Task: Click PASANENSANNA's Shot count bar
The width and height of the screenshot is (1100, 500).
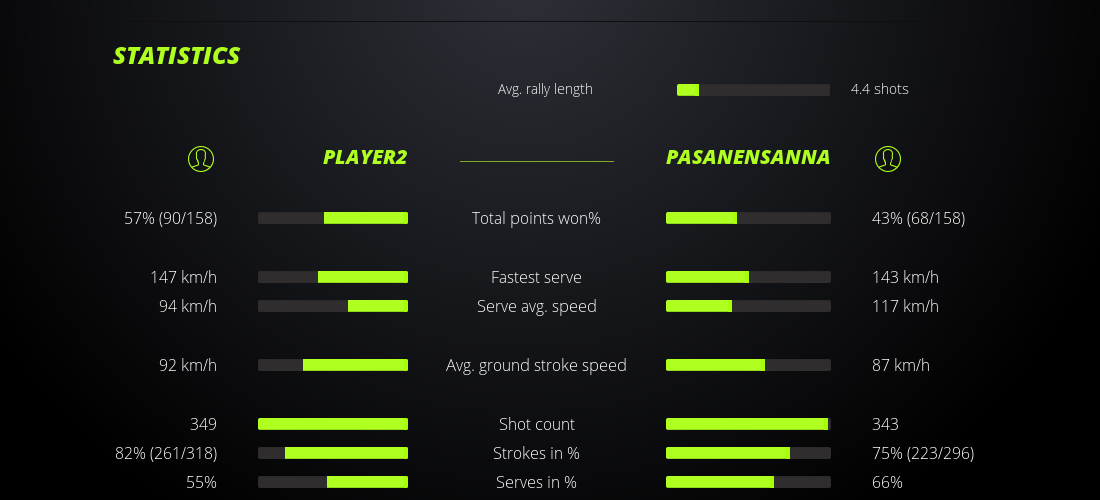Action: tap(748, 424)
